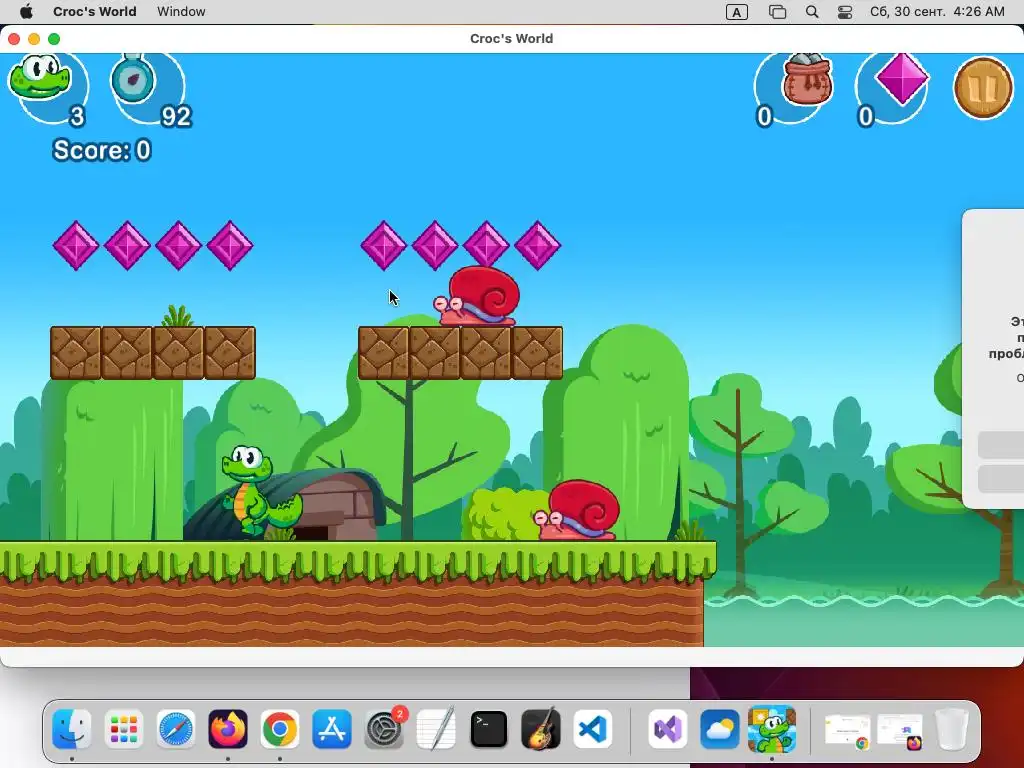Viewport: 1024px width, 768px height.
Task: Pause the game with the round pause button
Action: [983, 88]
